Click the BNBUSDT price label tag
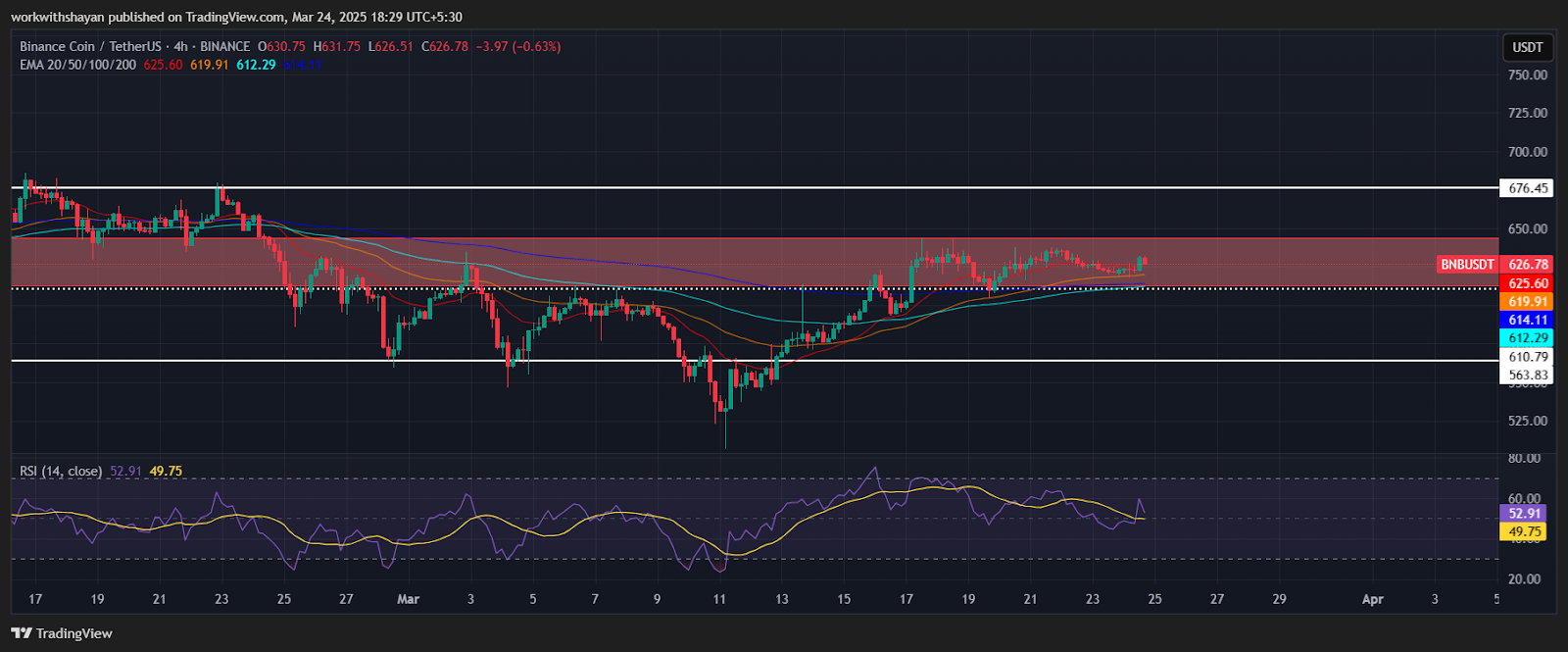1568x652 pixels. [x=1467, y=265]
